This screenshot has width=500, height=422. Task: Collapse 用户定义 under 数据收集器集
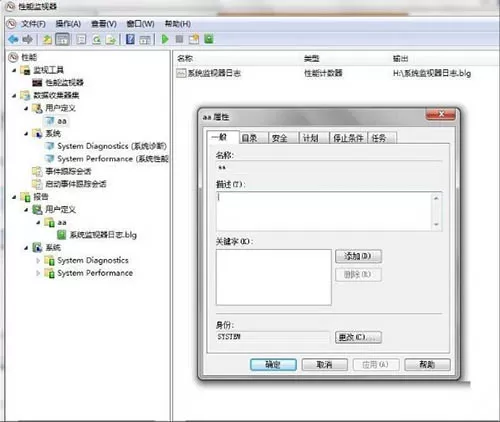tap(26, 108)
